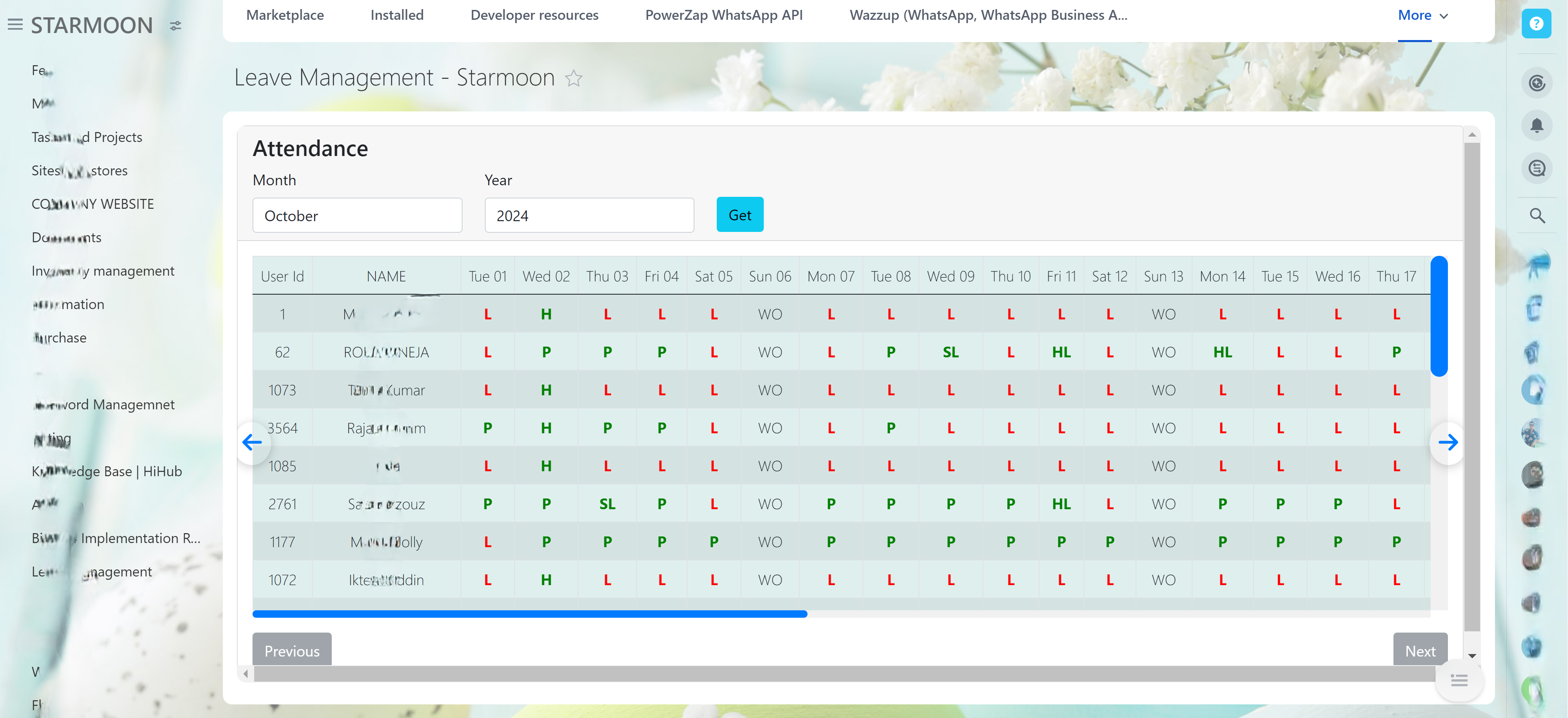Image resolution: width=1568 pixels, height=718 pixels.
Task: Open the chat messages icon in right panel
Action: tap(1536, 168)
